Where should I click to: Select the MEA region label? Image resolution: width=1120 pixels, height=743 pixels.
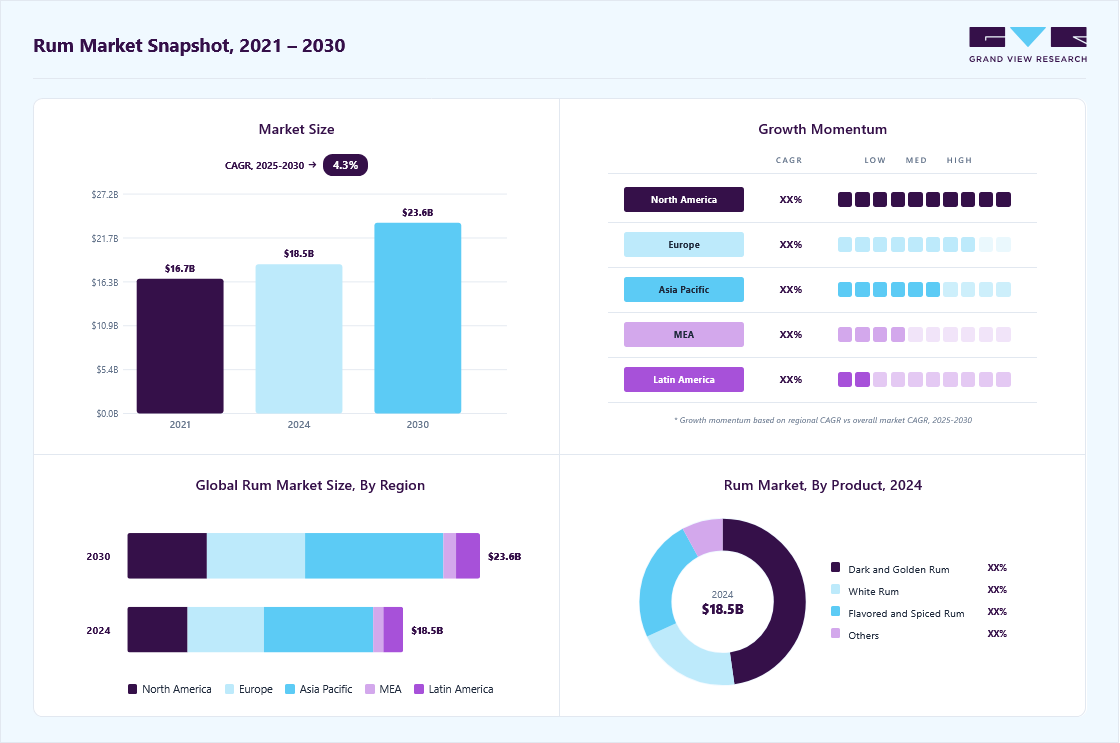pos(684,334)
